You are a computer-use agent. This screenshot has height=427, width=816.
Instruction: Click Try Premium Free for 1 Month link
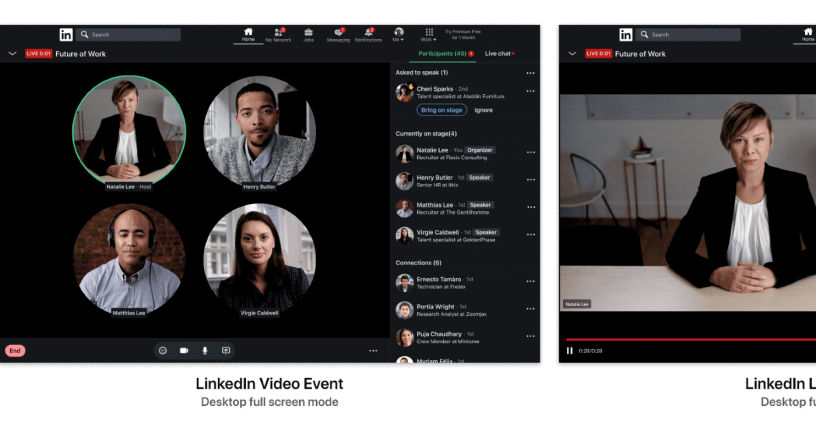point(463,34)
